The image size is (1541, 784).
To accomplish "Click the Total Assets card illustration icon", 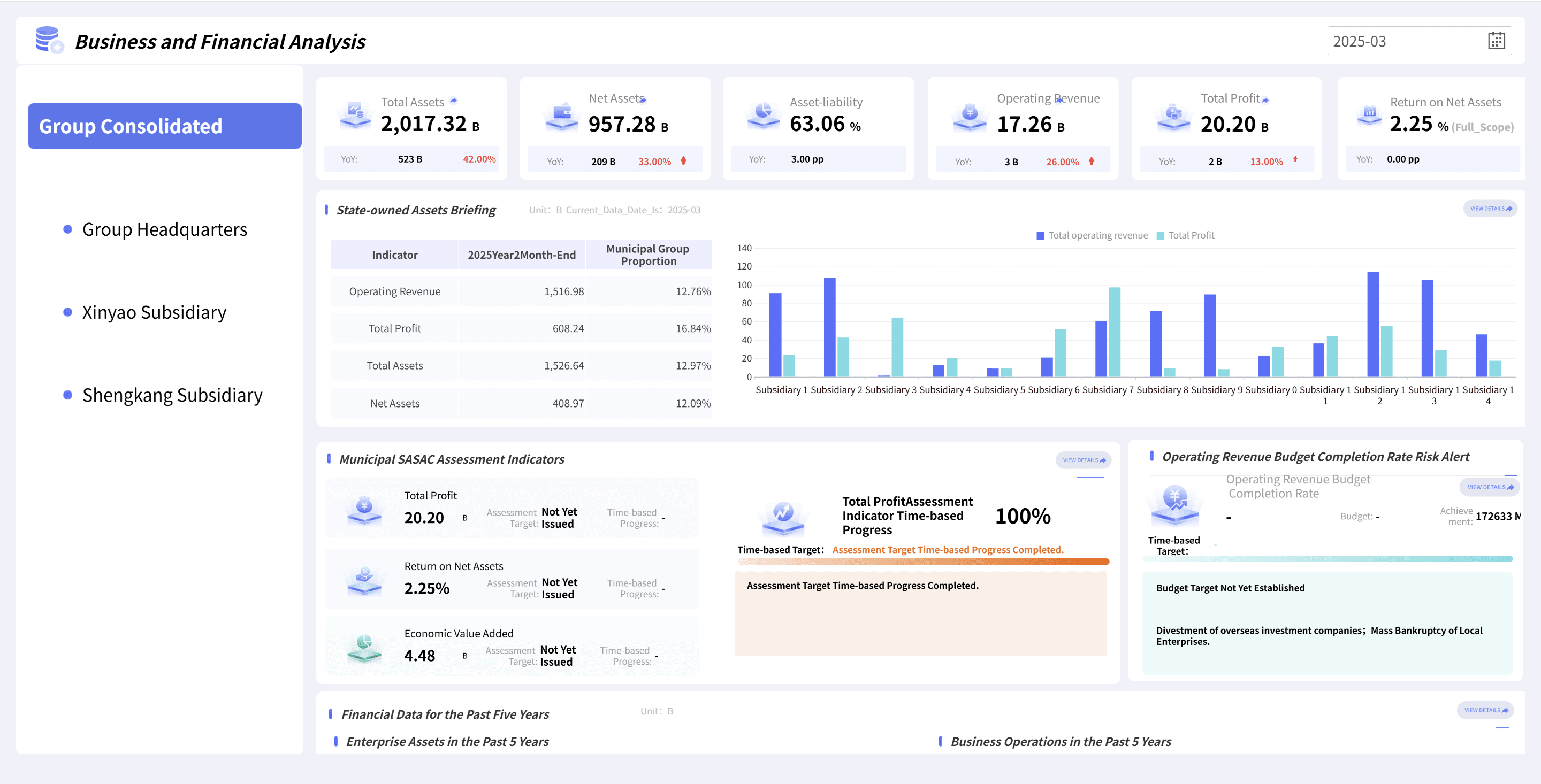I will pyautogui.click(x=355, y=115).
